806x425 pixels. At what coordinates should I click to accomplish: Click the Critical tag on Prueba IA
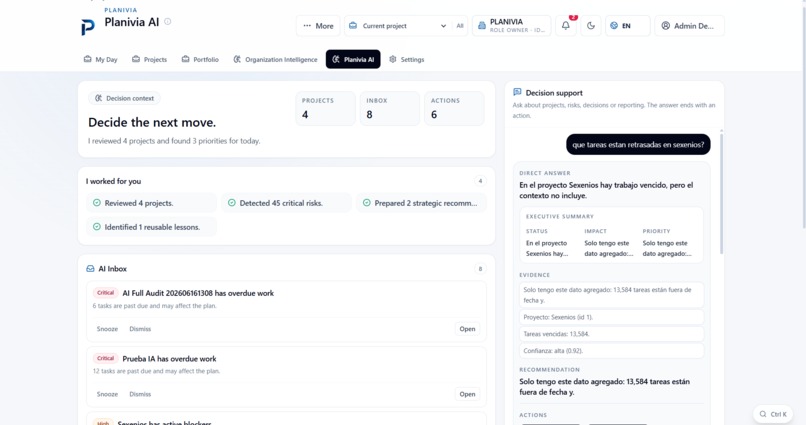105,358
